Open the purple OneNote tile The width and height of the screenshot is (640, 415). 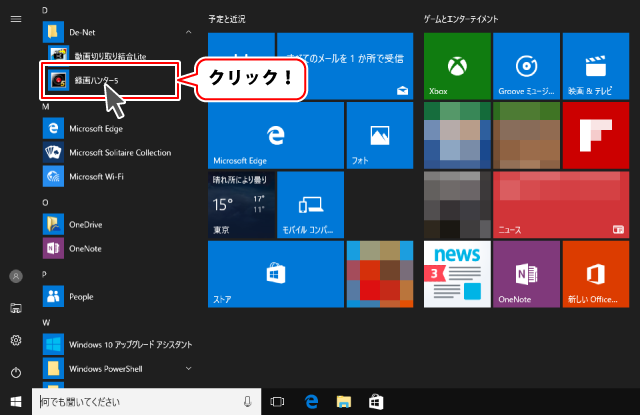(526, 274)
